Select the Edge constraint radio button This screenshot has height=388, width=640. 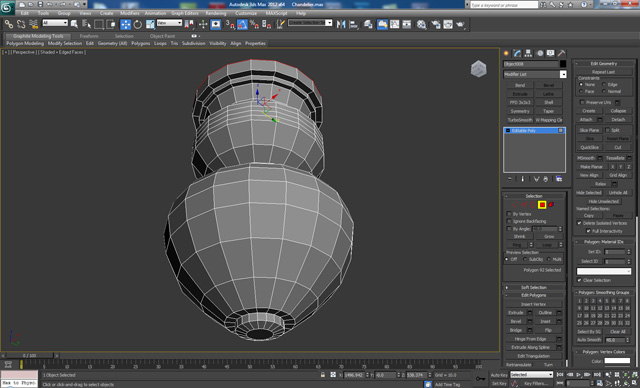tap(604, 84)
